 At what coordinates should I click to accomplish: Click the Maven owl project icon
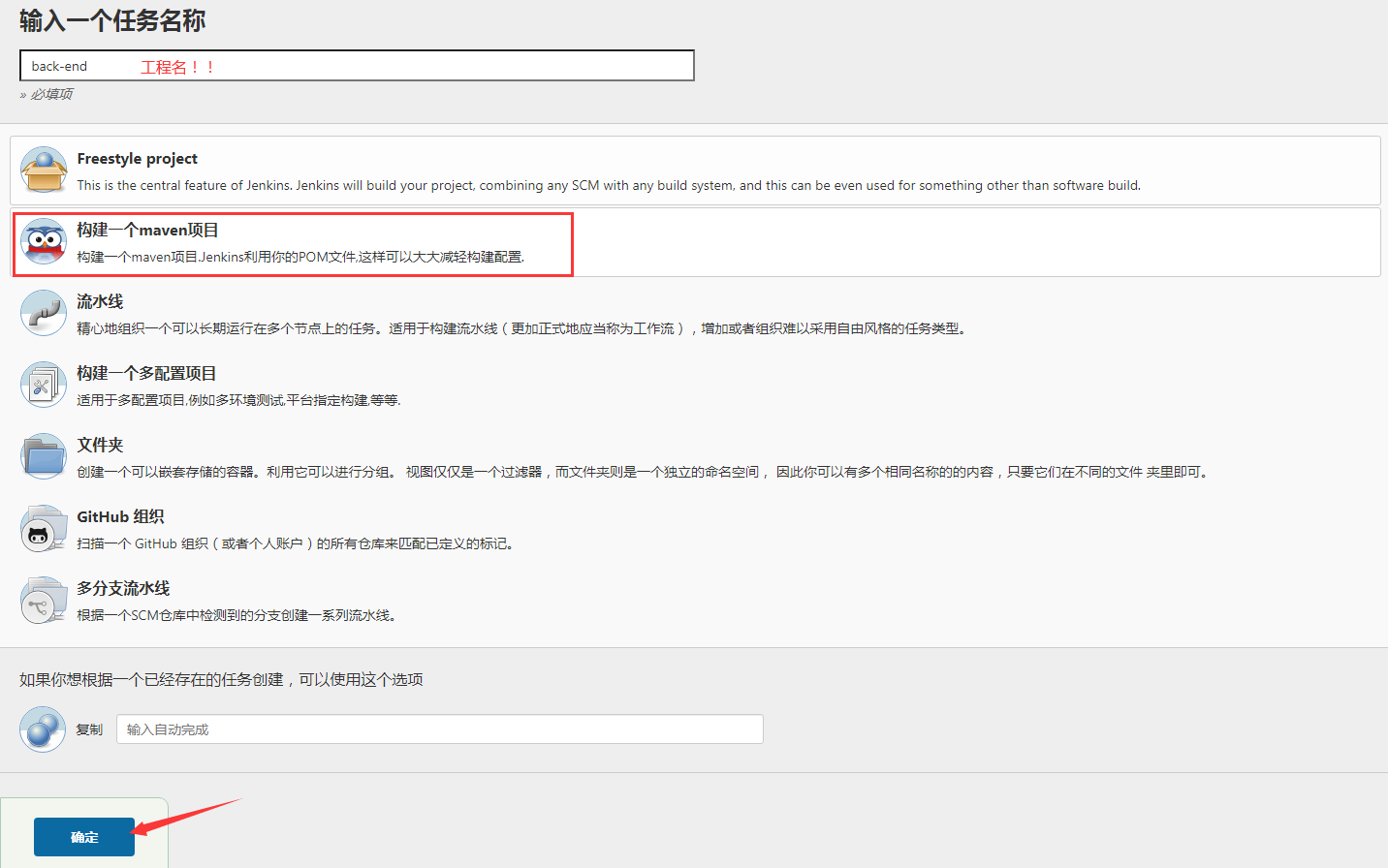44,241
